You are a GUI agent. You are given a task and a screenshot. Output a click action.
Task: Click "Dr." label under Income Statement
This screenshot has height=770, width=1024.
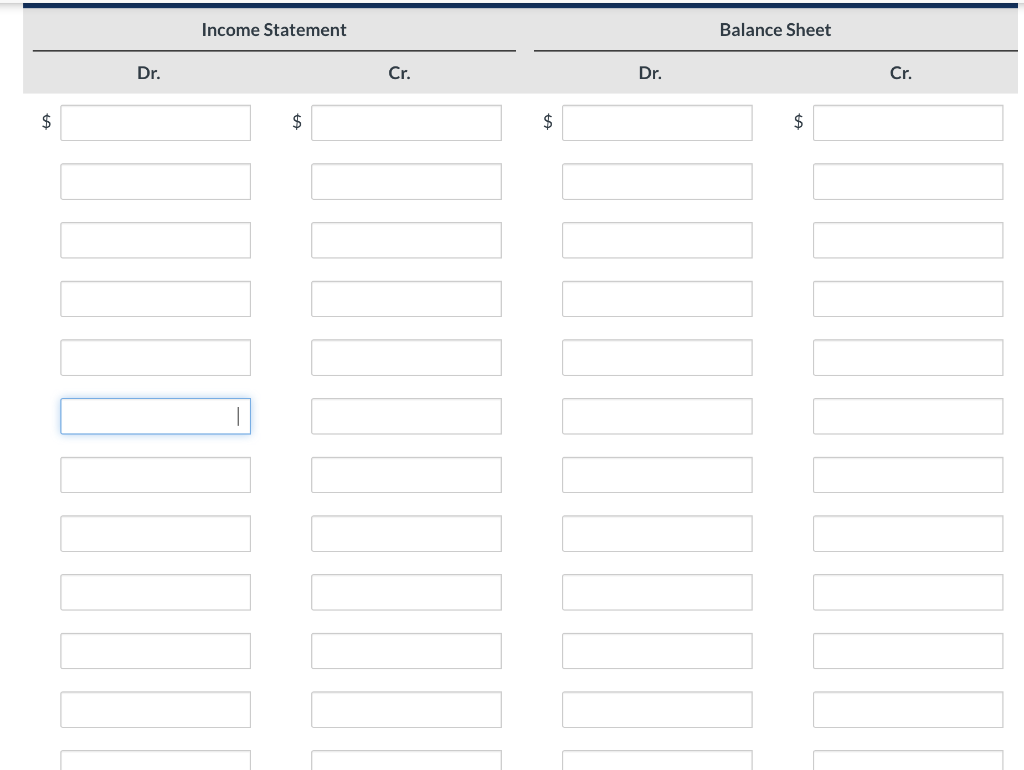pos(149,73)
